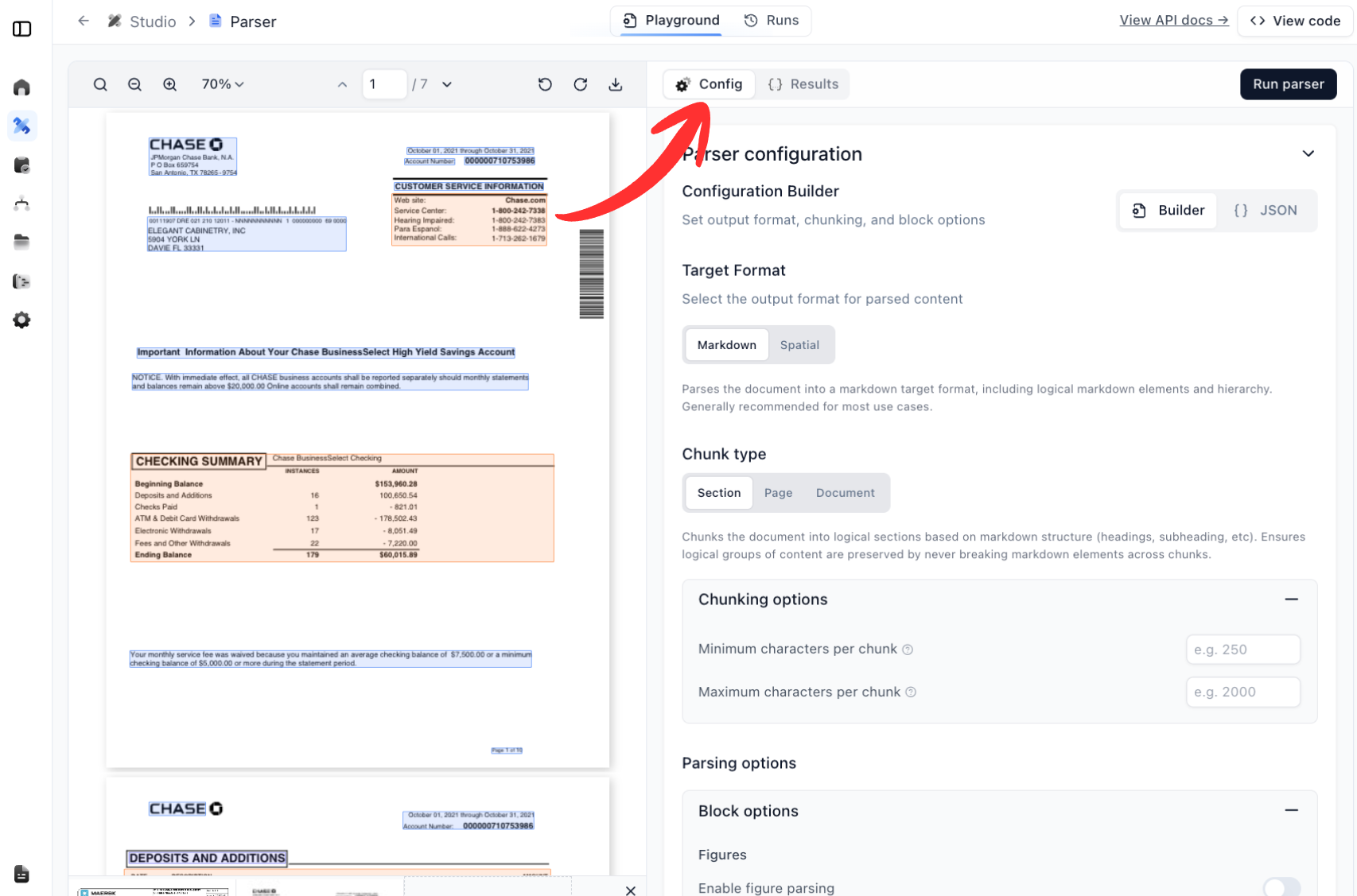This screenshot has height=896, width=1357.
Task: Select Document chunk type
Action: [845, 493]
